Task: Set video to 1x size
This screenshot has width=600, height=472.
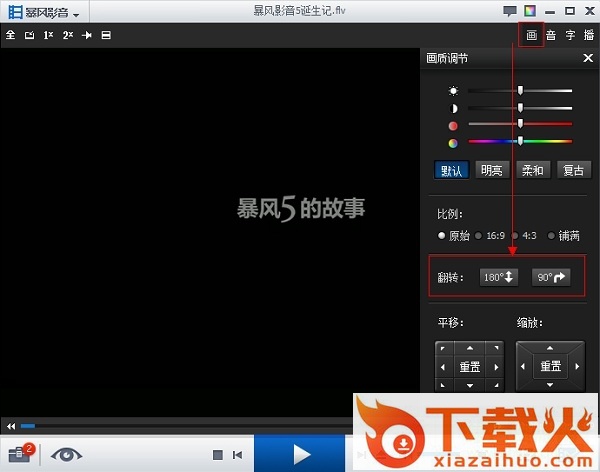Action: click(48, 35)
